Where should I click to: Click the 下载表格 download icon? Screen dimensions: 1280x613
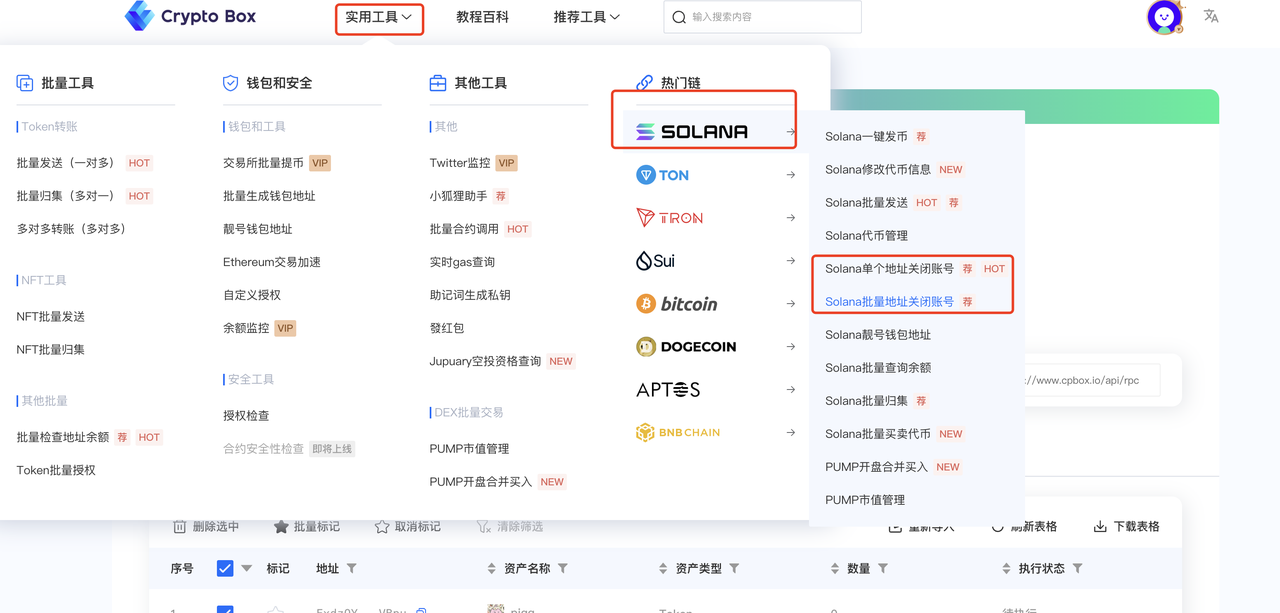[1100, 527]
